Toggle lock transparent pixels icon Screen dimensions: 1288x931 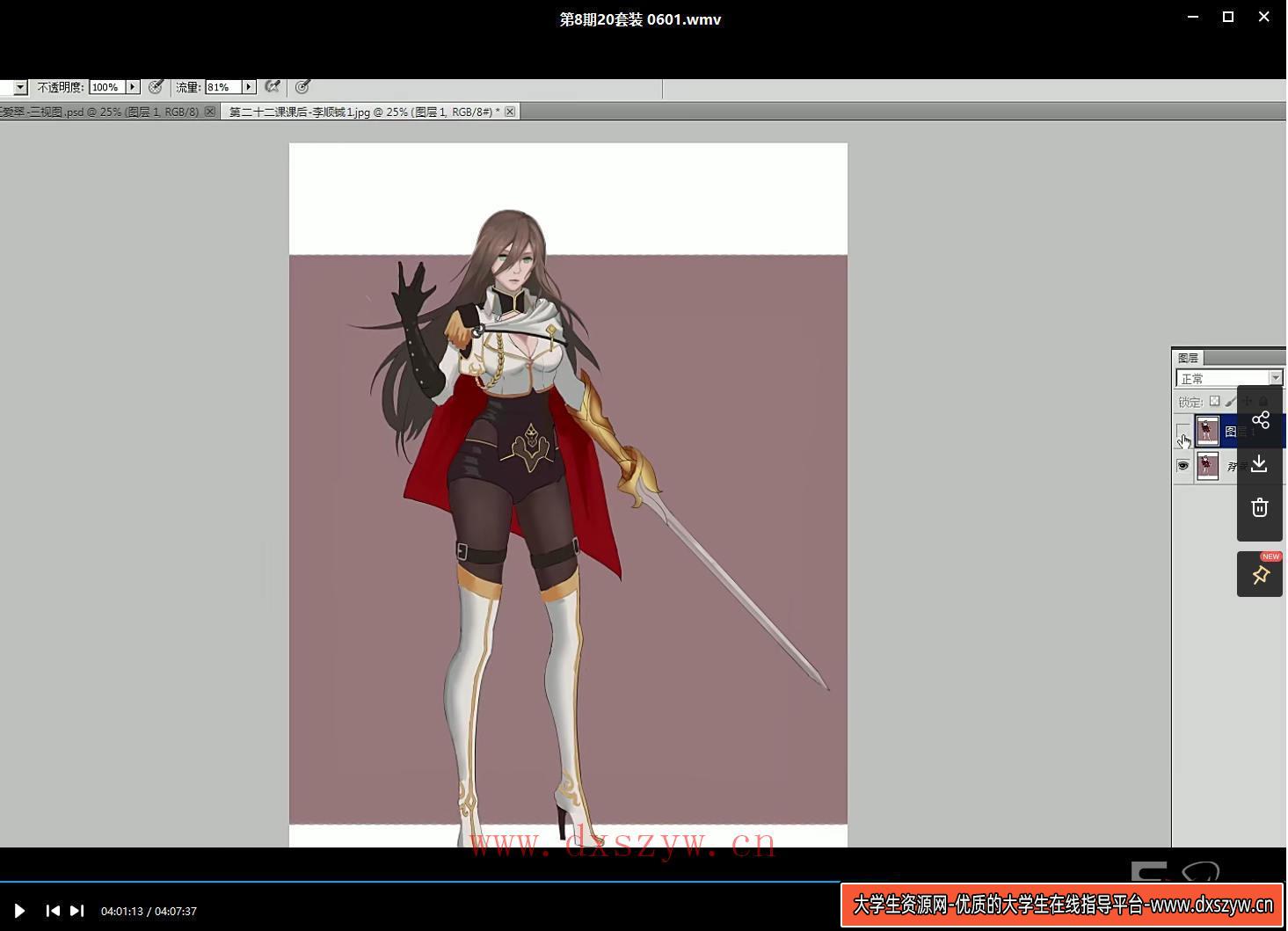point(1215,401)
